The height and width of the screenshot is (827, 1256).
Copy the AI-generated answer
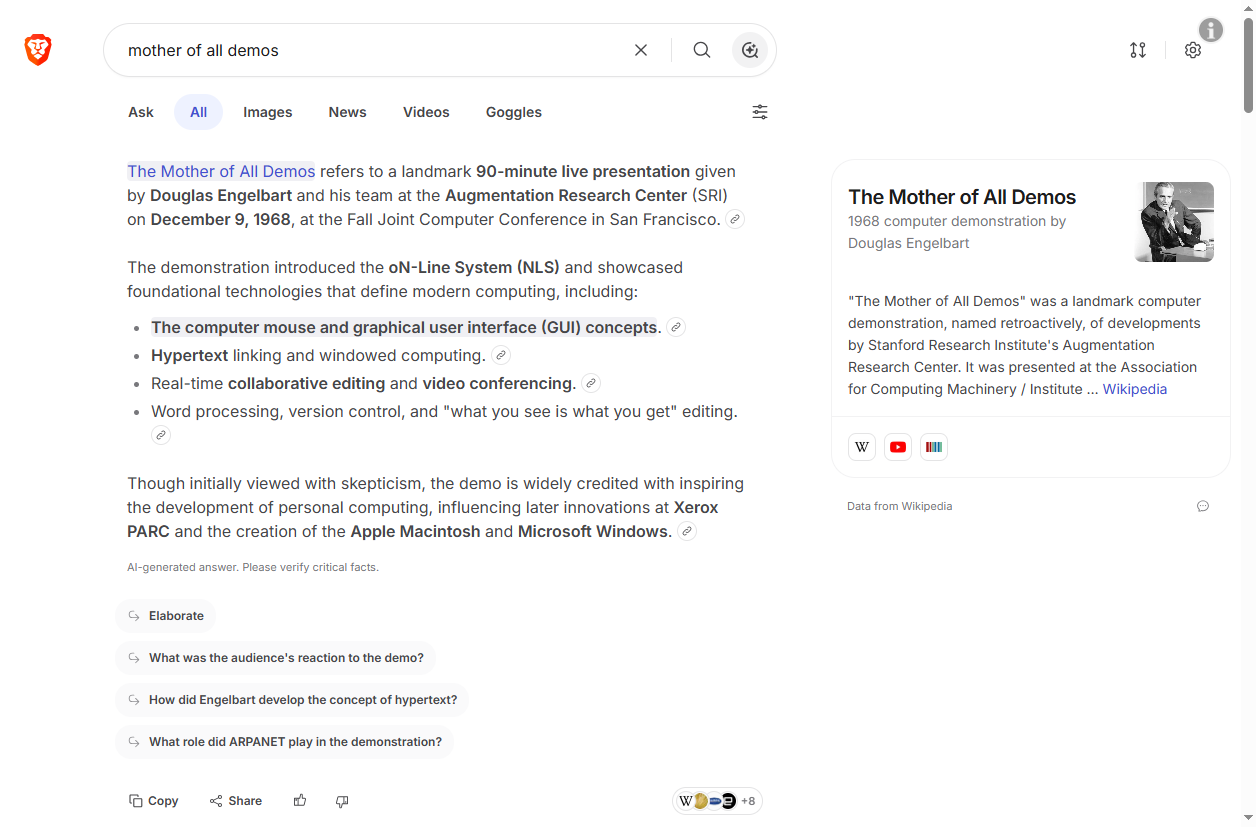click(x=153, y=801)
